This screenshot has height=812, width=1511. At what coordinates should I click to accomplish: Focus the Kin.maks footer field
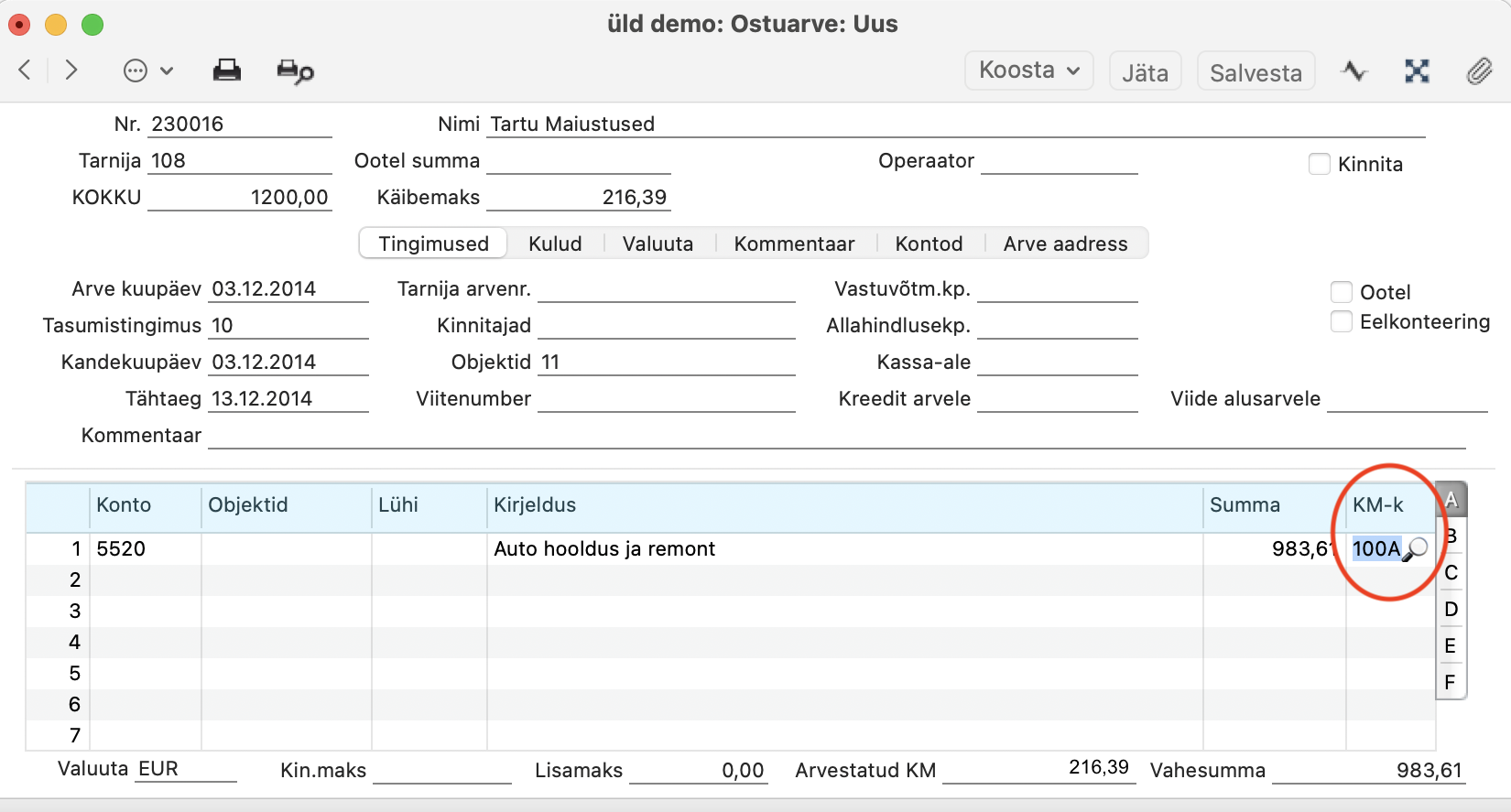[441, 771]
